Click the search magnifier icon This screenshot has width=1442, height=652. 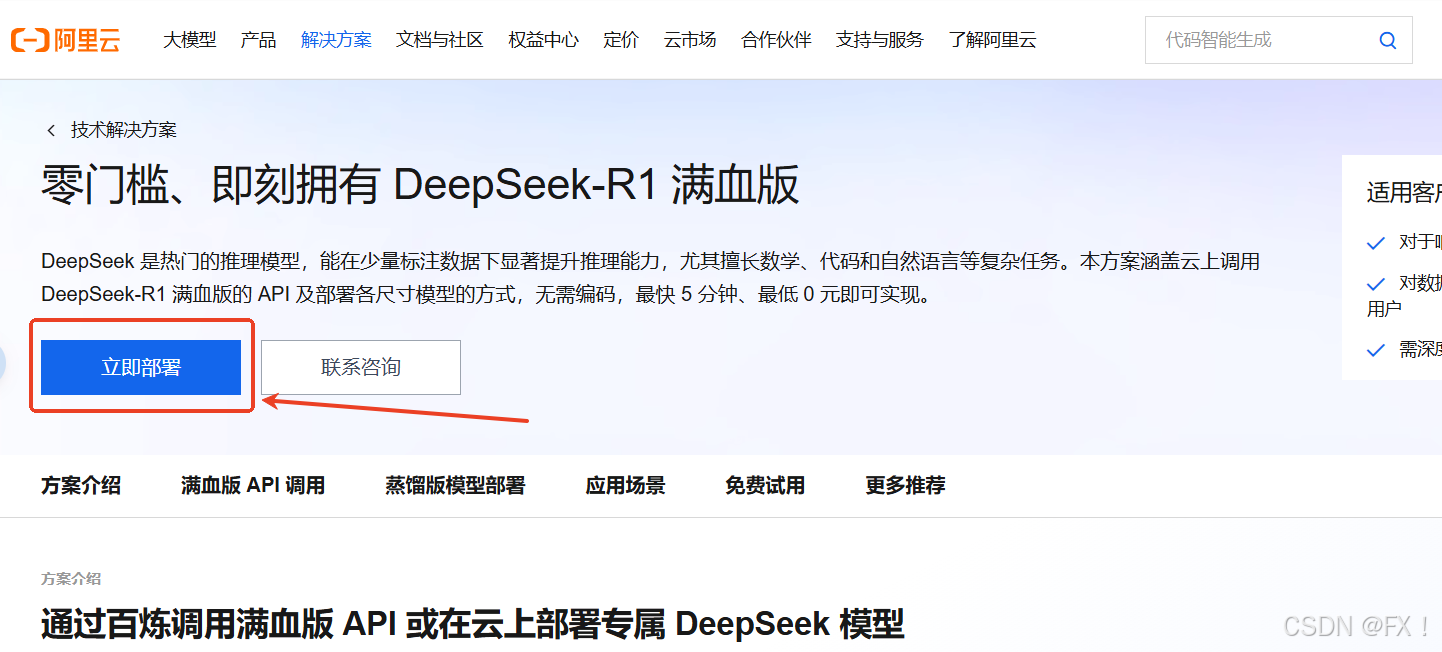pyautogui.click(x=1387, y=41)
